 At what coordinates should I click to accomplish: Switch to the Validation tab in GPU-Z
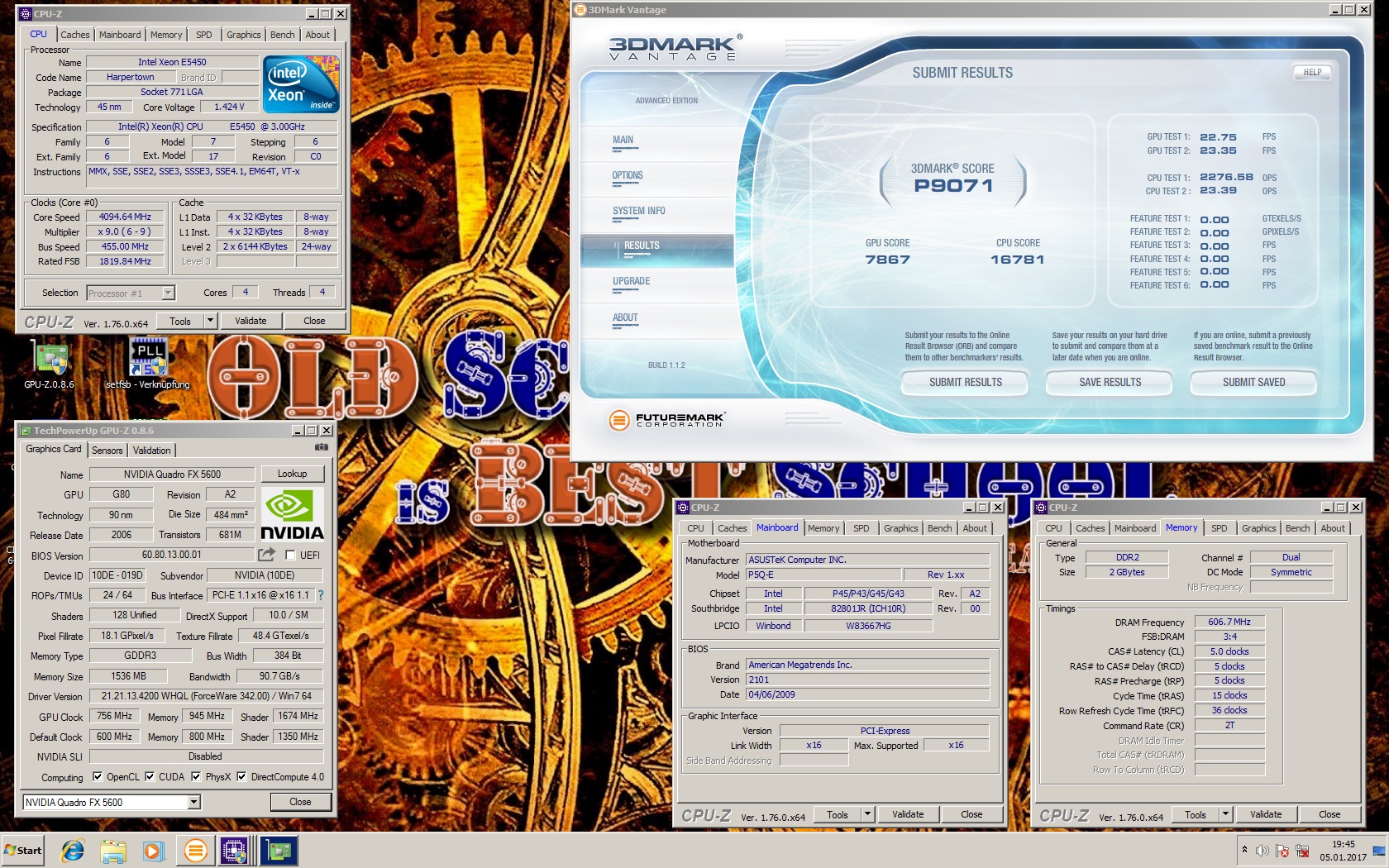(152, 451)
